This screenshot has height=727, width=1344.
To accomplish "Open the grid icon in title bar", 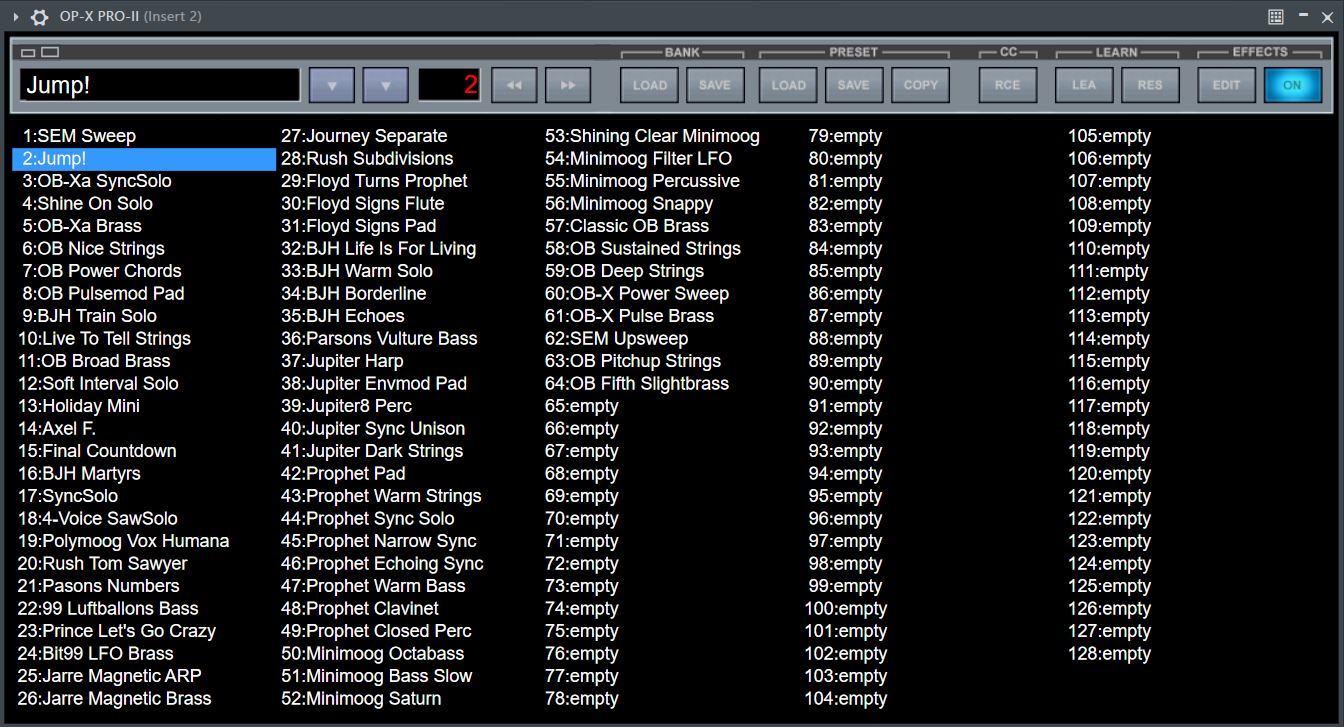I will pos(1276,16).
